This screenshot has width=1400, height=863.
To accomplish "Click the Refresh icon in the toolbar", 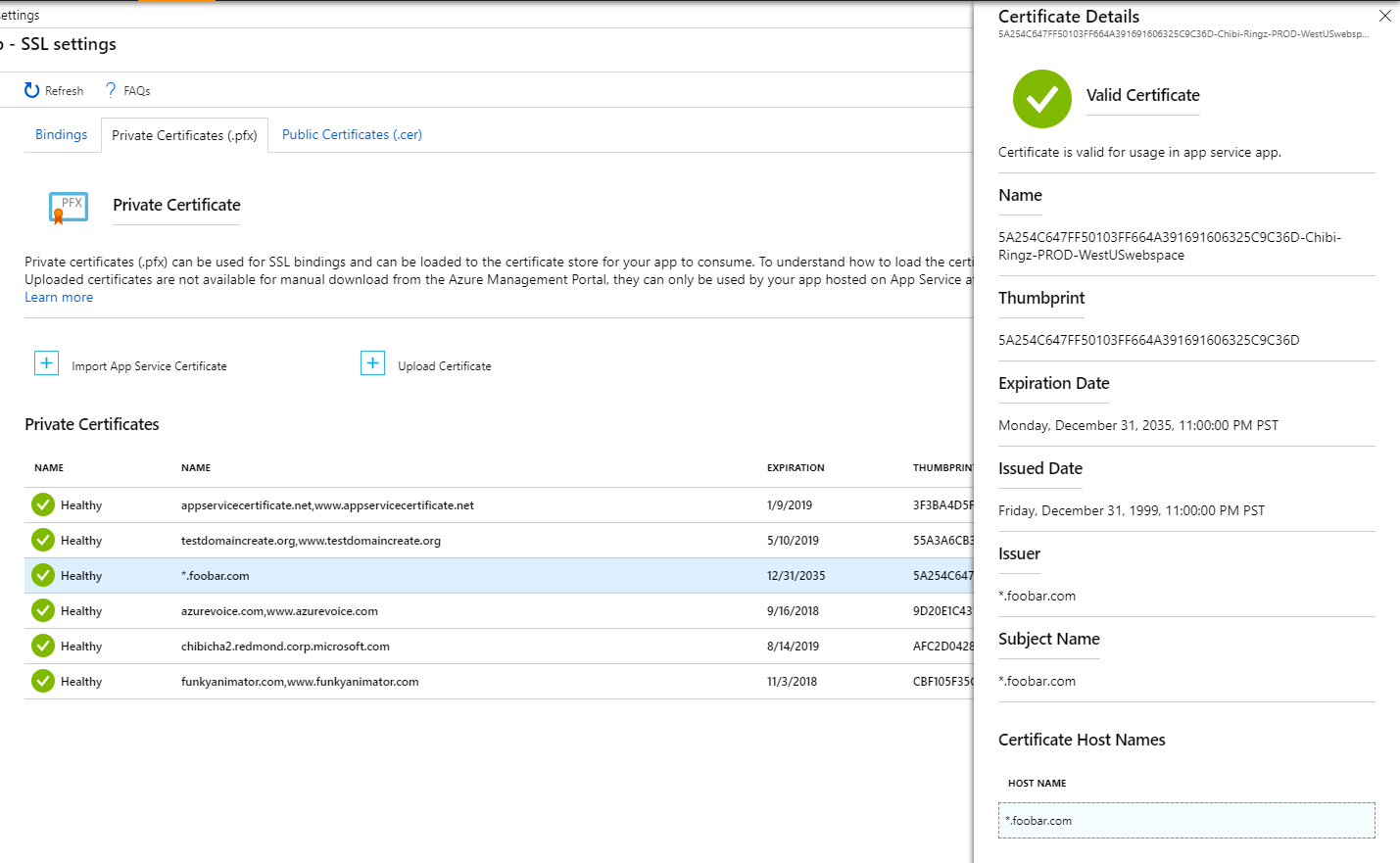I will pos(32,90).
